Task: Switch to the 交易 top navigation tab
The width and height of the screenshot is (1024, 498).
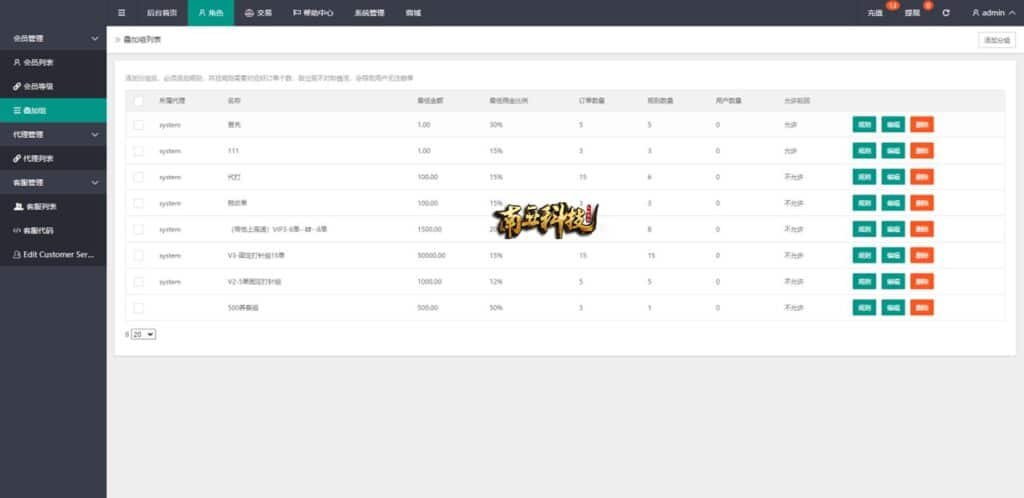Action: pyautogui.click(x=258, y=13)
